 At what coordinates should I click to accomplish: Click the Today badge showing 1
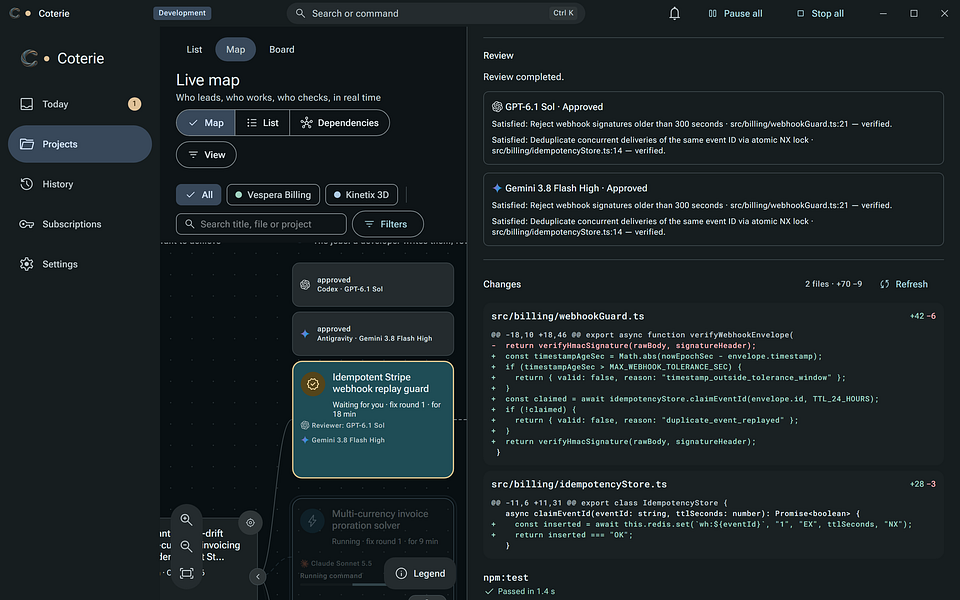coord(134,104)
